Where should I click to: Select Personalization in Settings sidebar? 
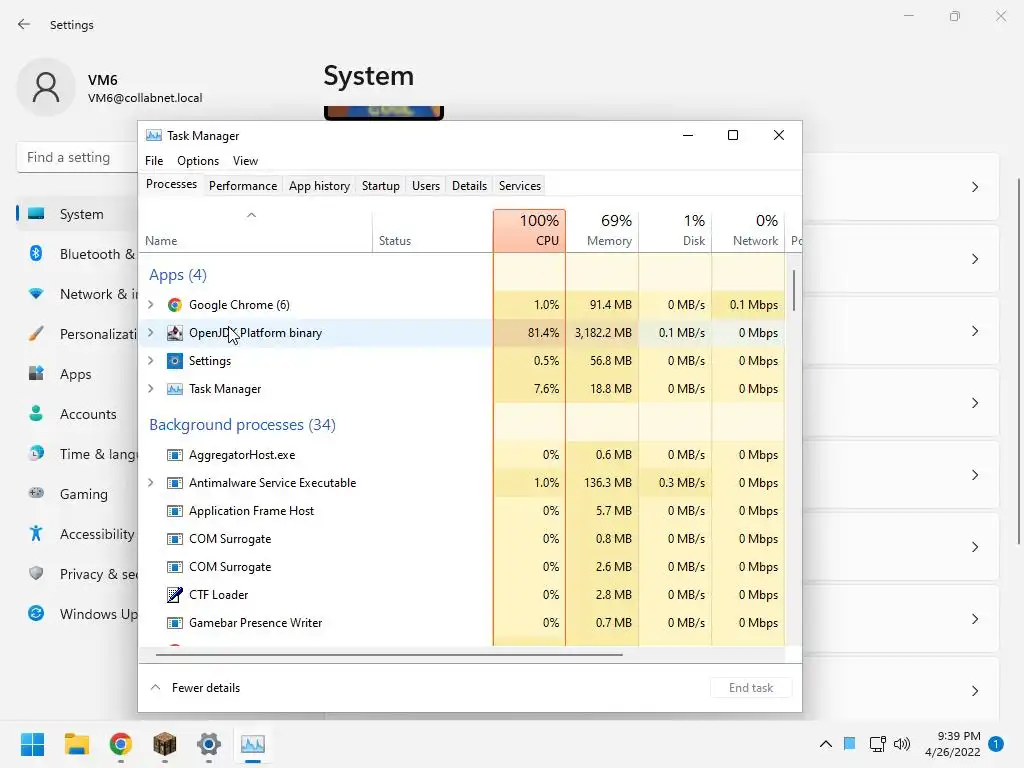[x=77, y=334]
